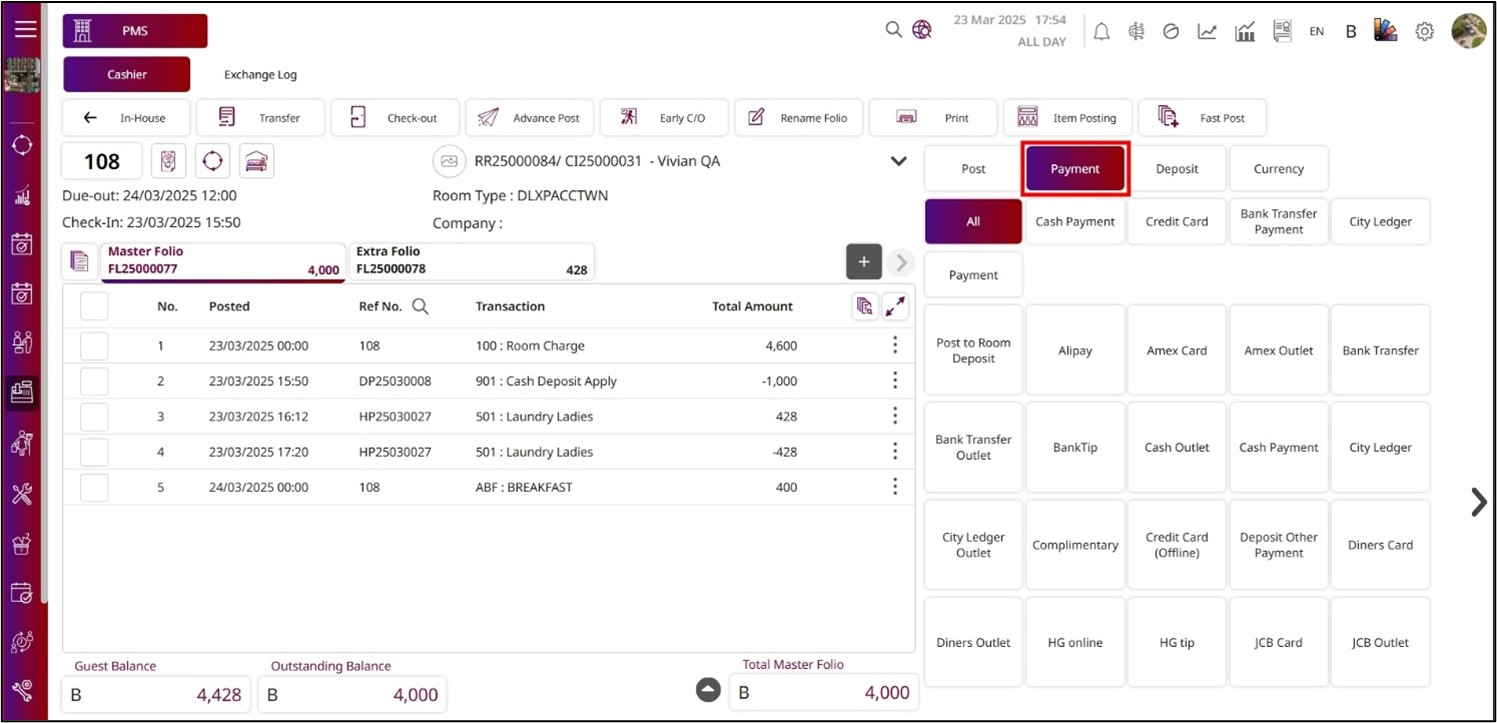Search Ref No. with magnifier icon

pos(420,307)
